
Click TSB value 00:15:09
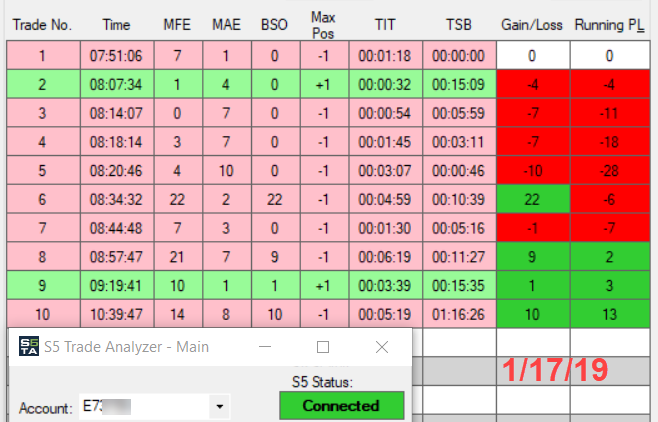click(x=460, y=84)
